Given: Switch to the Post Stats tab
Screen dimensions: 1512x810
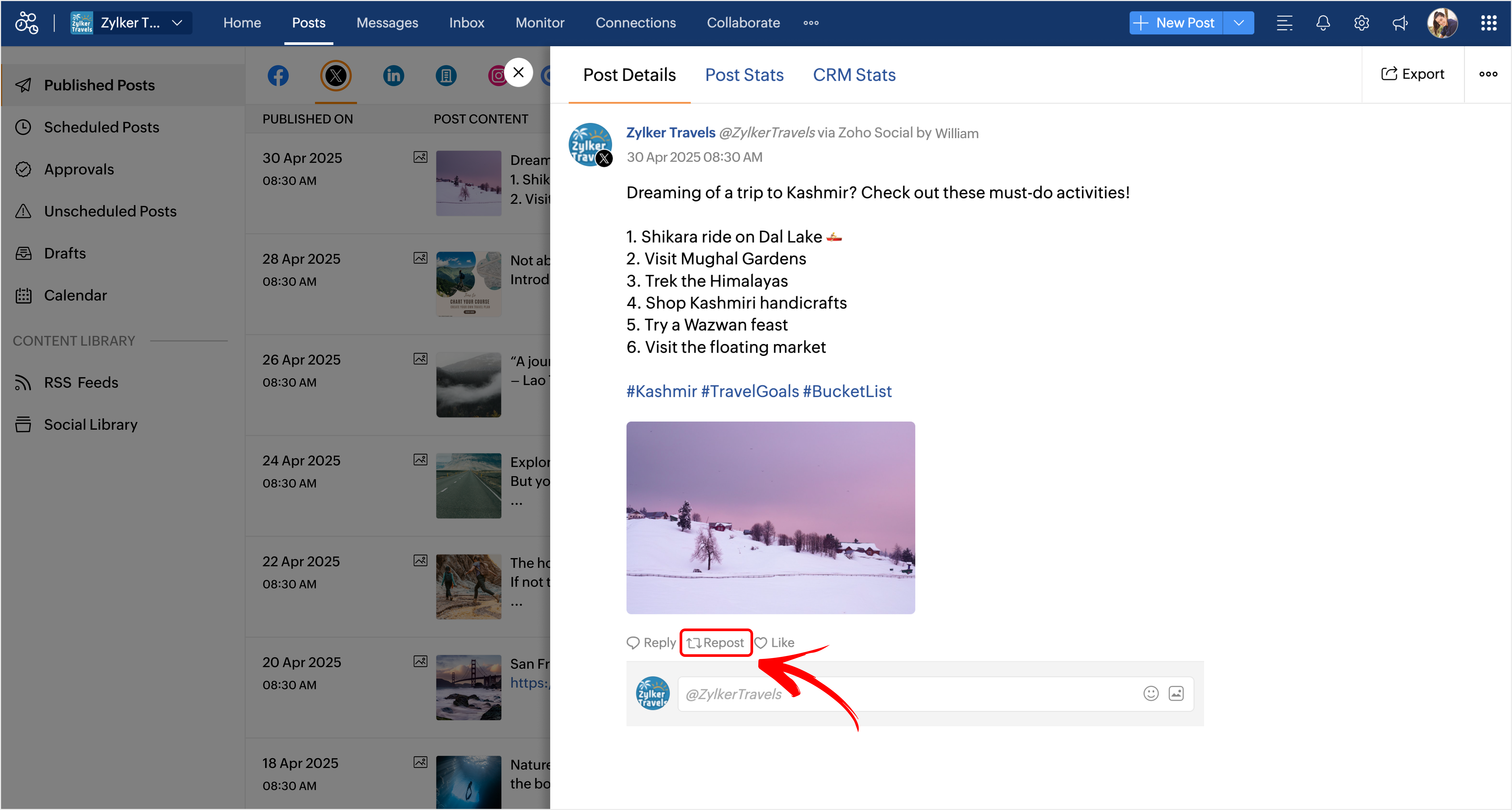Looking at the screenshot, I should 744,75.
